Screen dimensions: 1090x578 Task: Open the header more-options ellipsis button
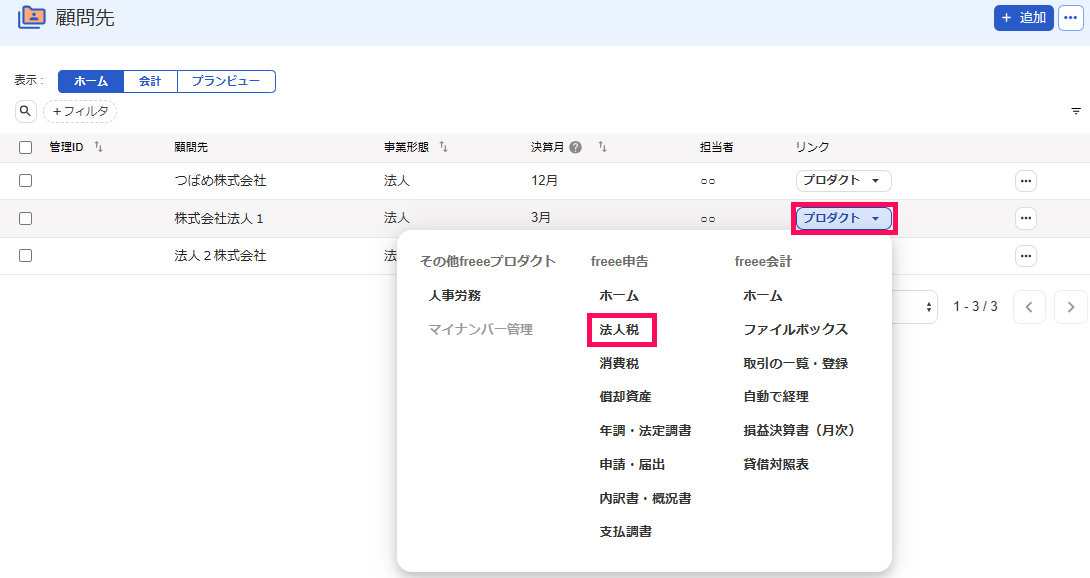pos(1071,17)
